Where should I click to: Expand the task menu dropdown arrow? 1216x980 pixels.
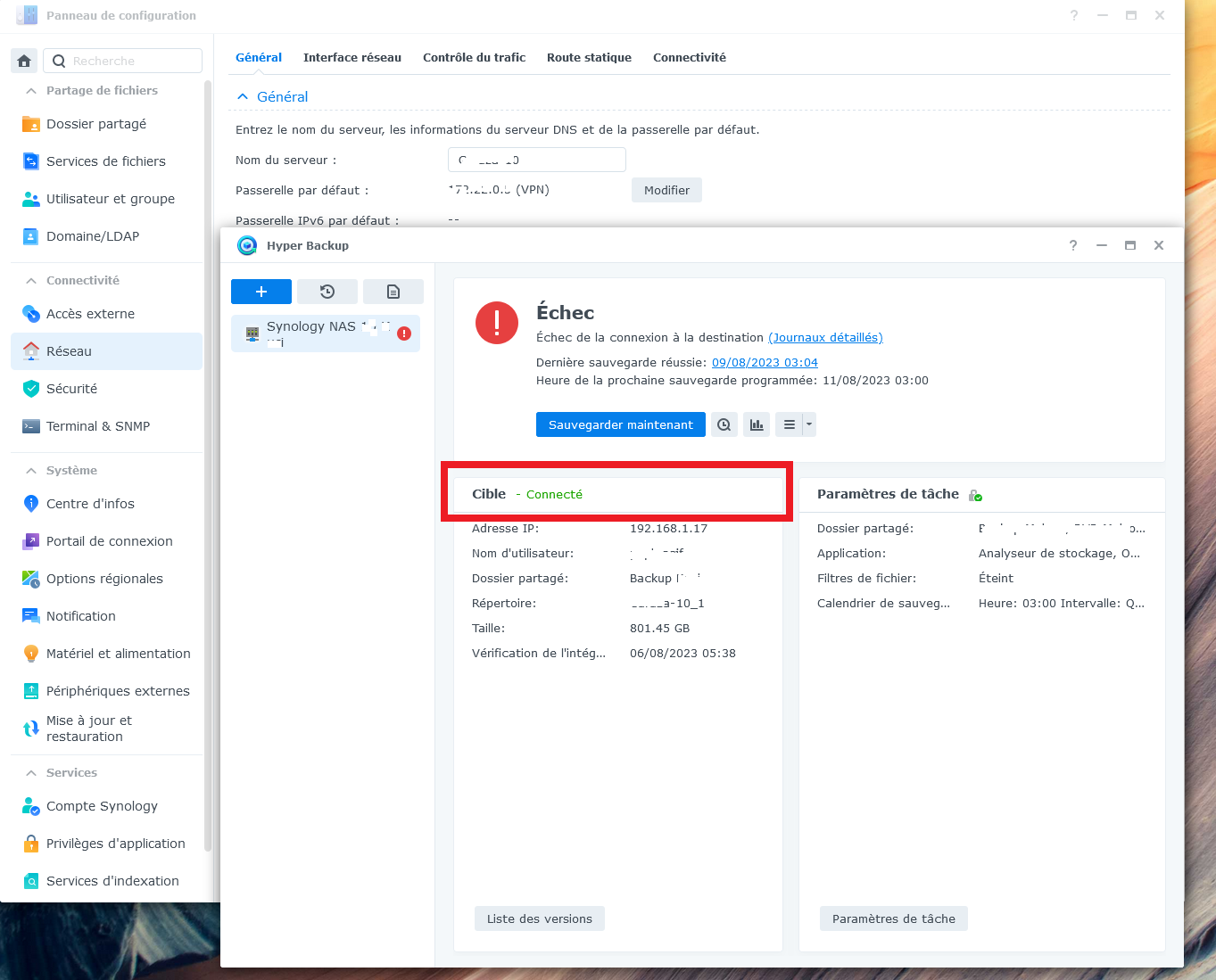tap(809, 424)
